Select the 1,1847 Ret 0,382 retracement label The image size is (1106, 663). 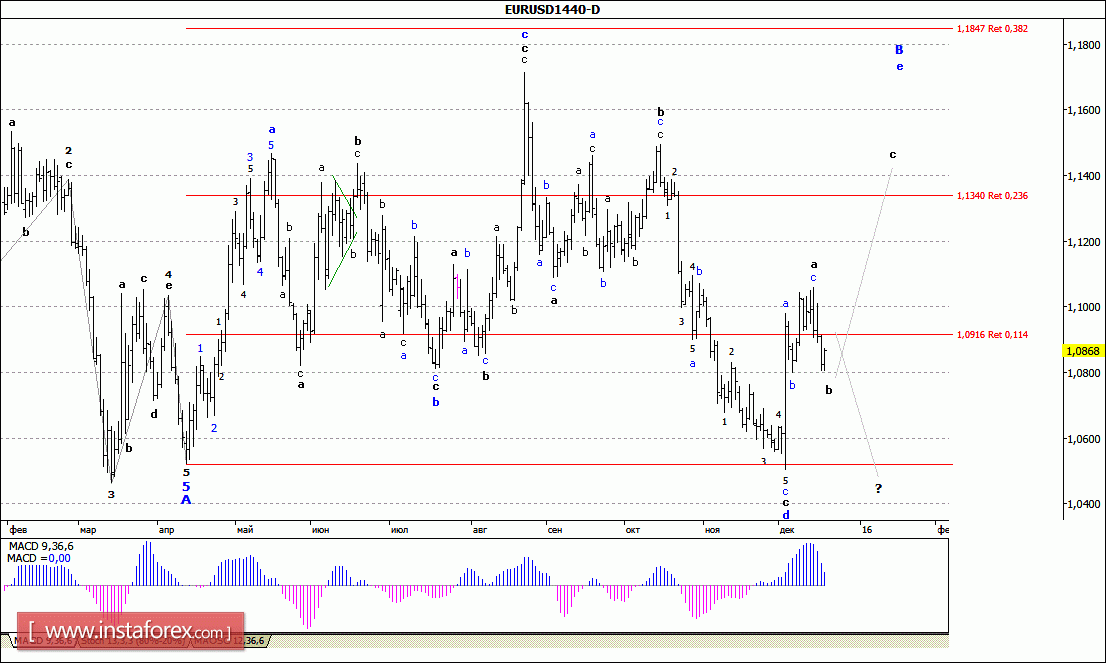click(x=992, y=29)
